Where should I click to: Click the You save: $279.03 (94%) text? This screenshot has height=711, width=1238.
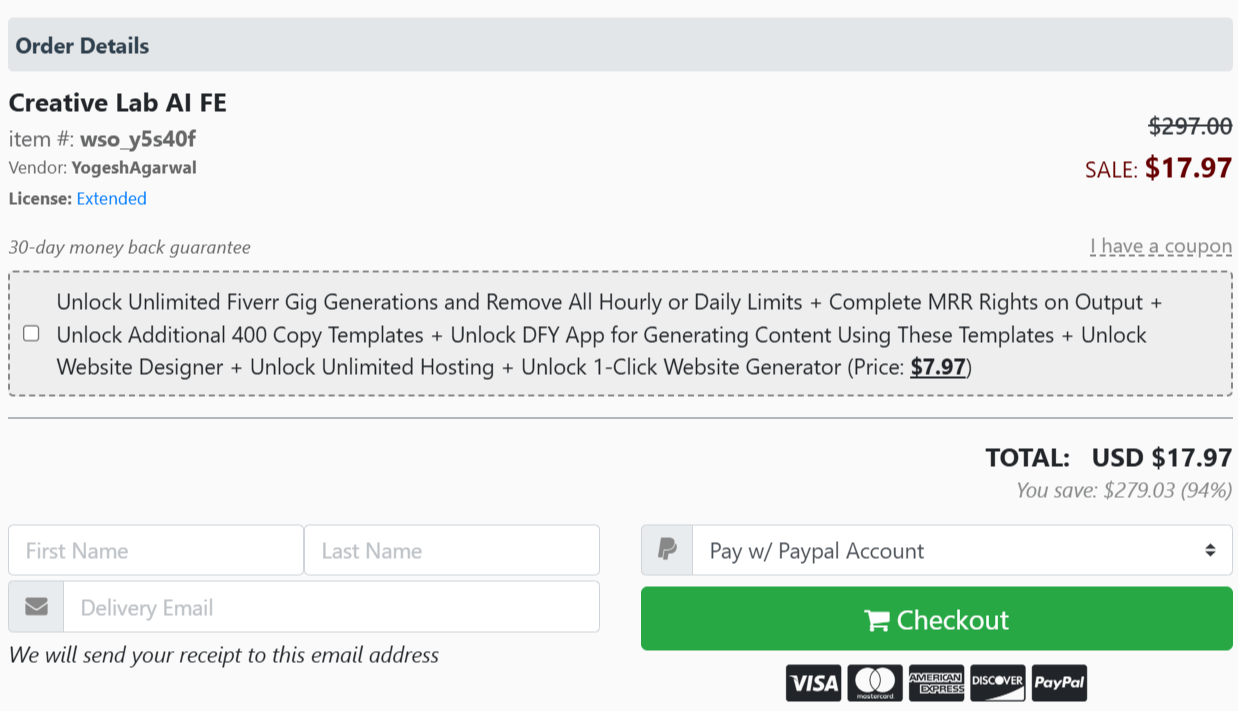[1124, 490]
